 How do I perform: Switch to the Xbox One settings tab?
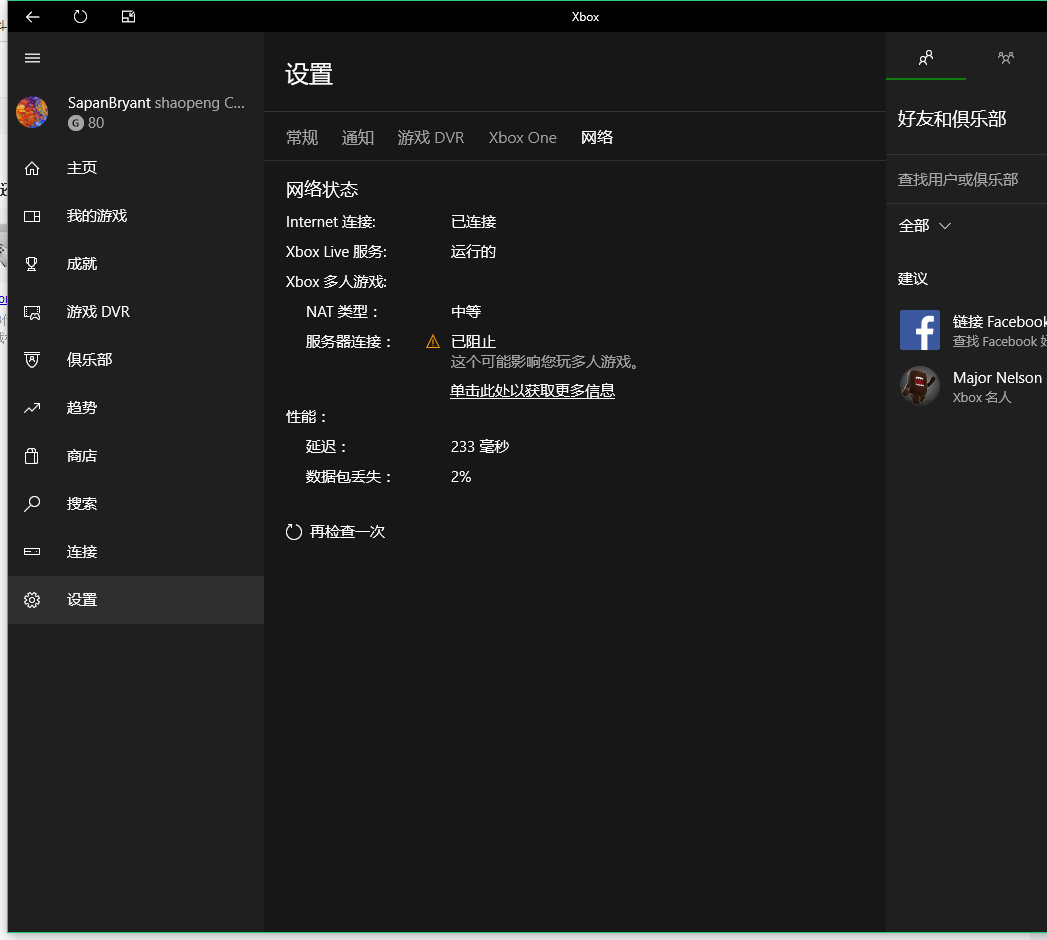[522, 138]
